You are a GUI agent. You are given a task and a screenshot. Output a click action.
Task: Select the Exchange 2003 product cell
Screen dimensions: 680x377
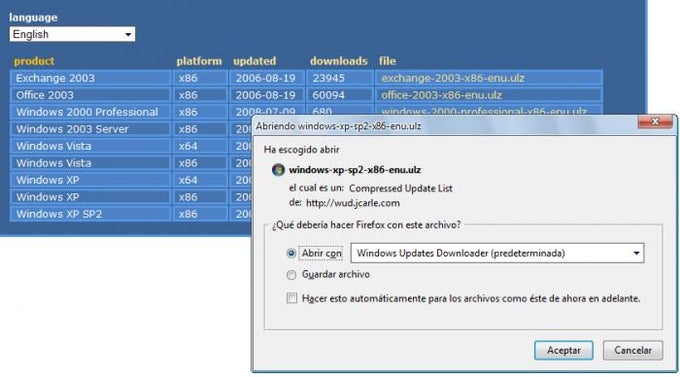pos(90,78)
